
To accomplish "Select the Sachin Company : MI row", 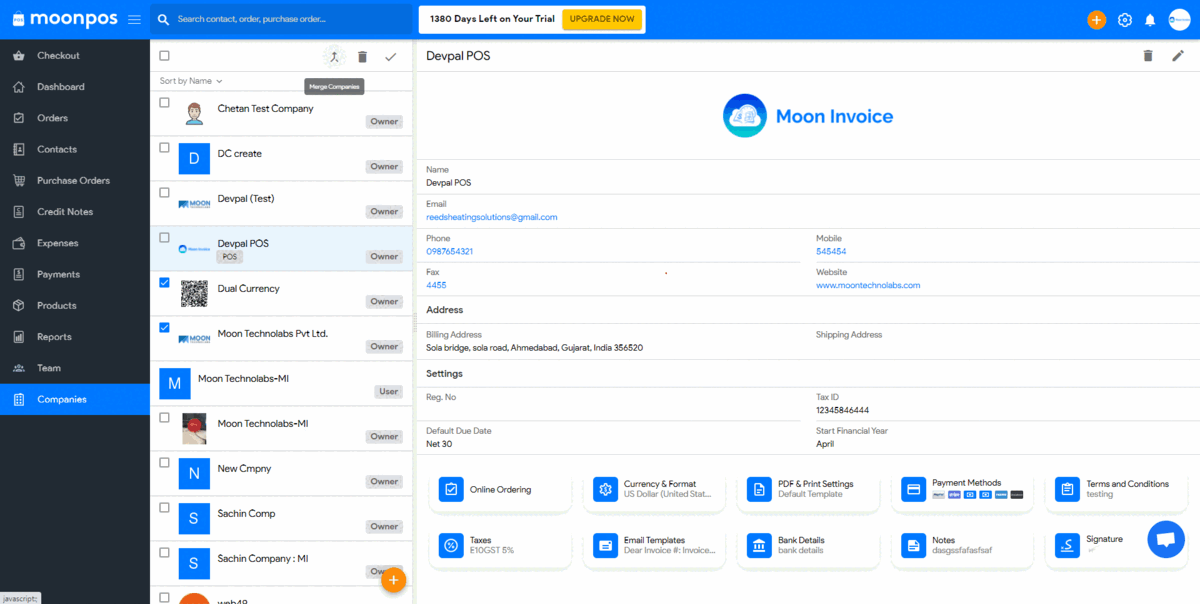I will click(281, 563).
